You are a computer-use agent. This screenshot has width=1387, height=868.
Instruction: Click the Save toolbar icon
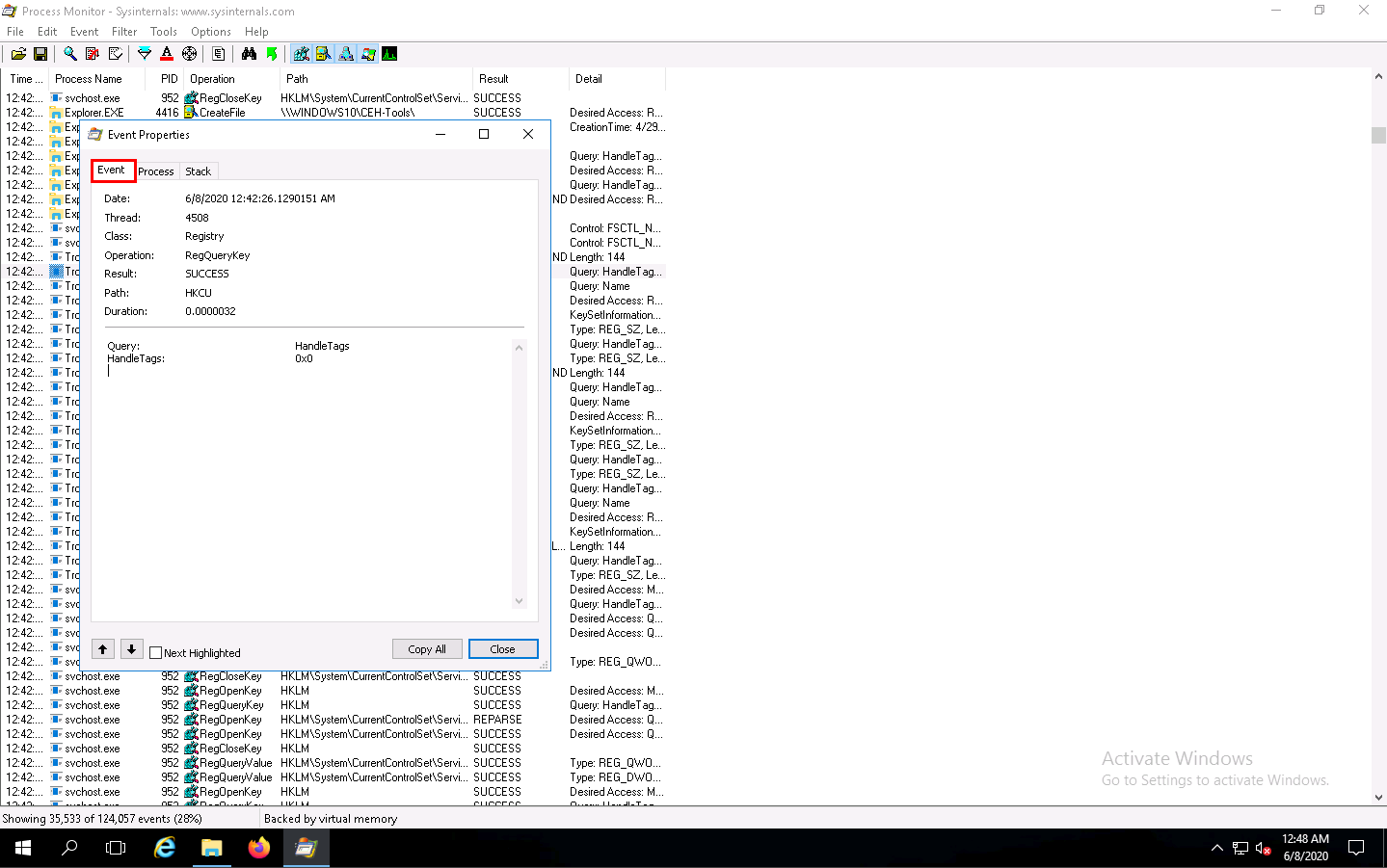[40, 54]
